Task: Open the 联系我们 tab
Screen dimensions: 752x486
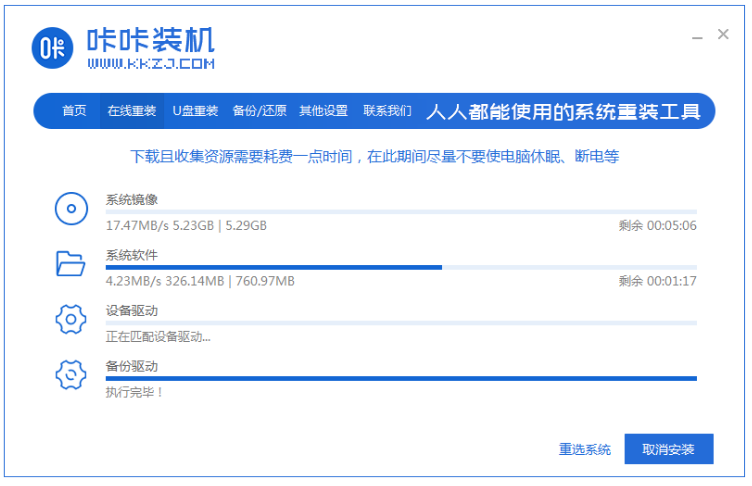Action: pos(387,111)
